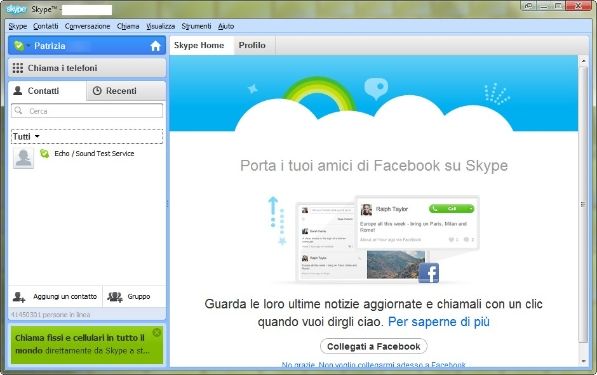597x375 pixels.
Task: Click the group people icon
Action: (x=115, y=297)
